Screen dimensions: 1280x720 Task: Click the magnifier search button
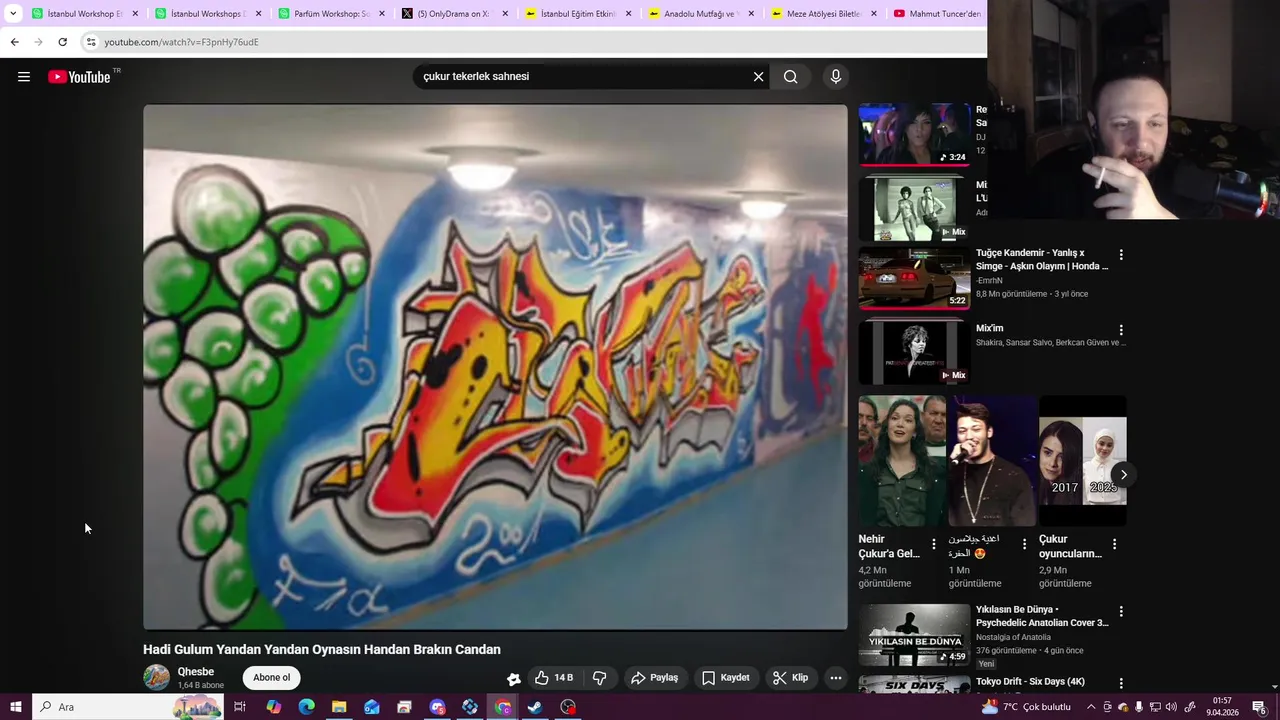tap(790, 77)
